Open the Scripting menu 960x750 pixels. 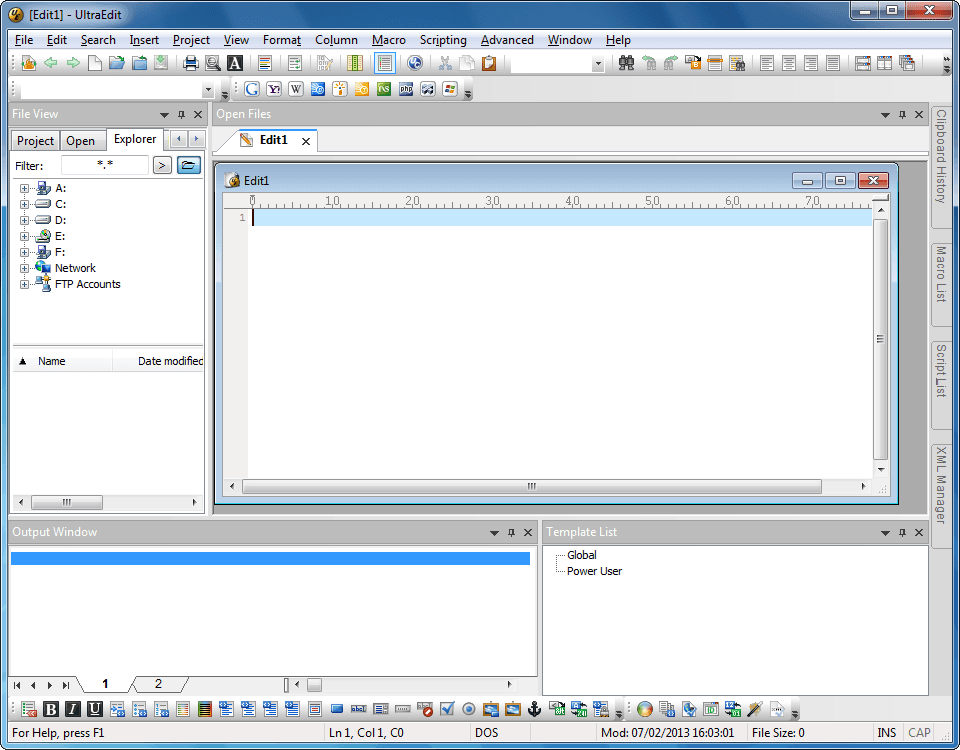(443, 40)
